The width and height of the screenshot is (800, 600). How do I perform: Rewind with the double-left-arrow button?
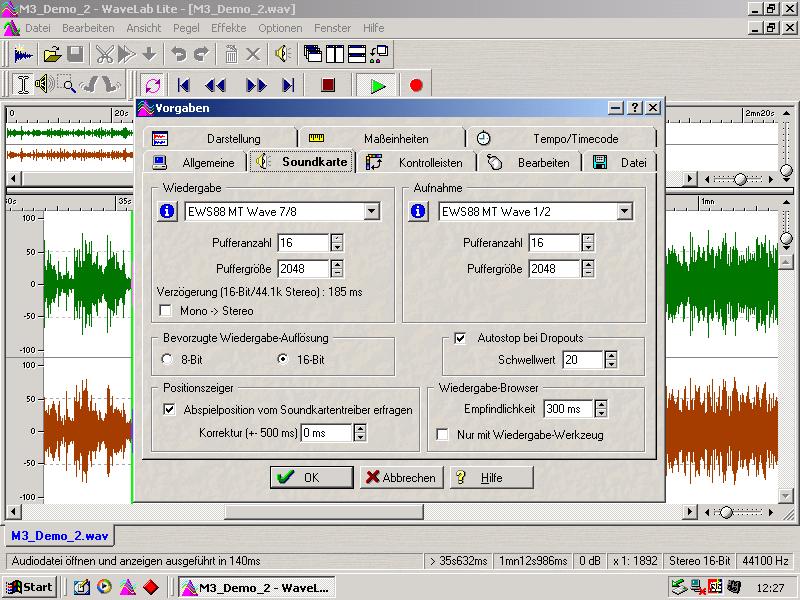click(215, 85)
